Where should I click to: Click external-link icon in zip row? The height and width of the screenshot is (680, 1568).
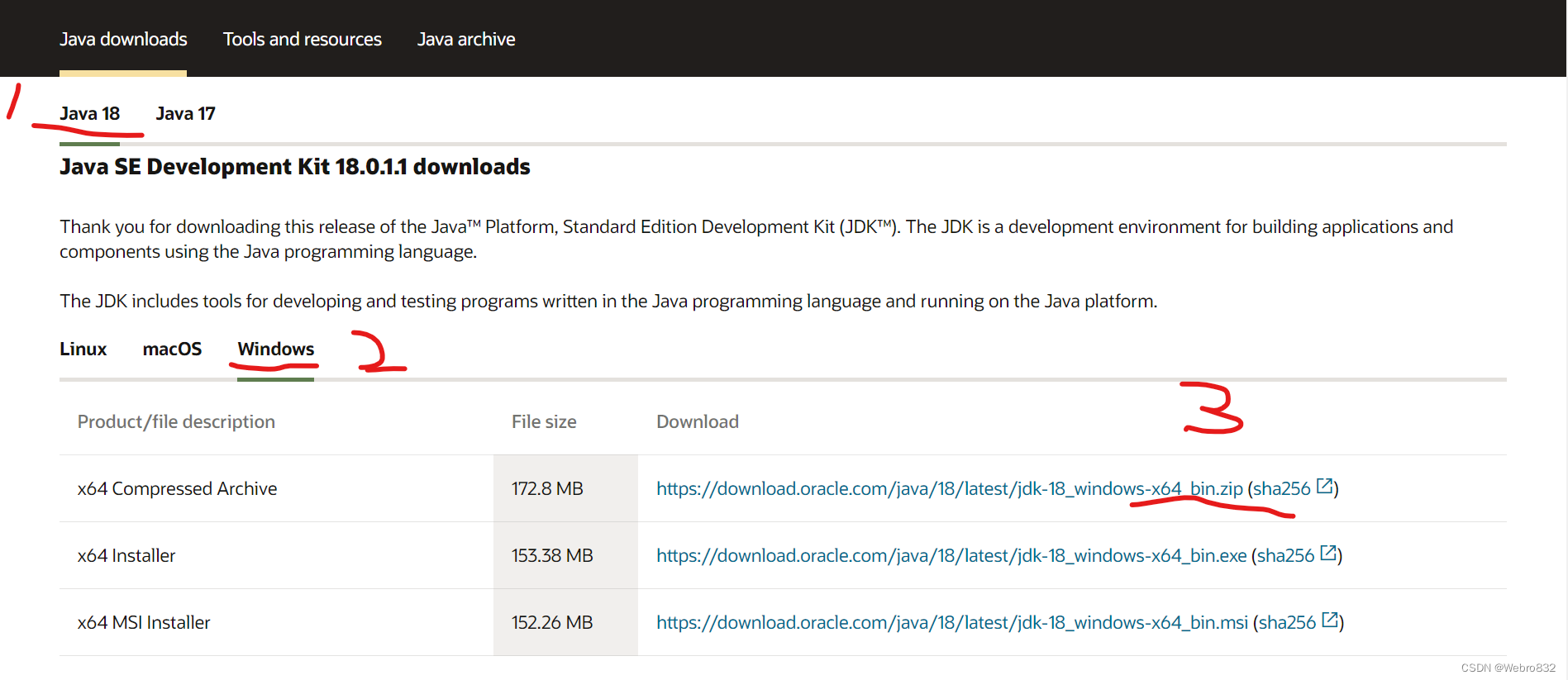pyautogui.click(x=1324, y=486)
